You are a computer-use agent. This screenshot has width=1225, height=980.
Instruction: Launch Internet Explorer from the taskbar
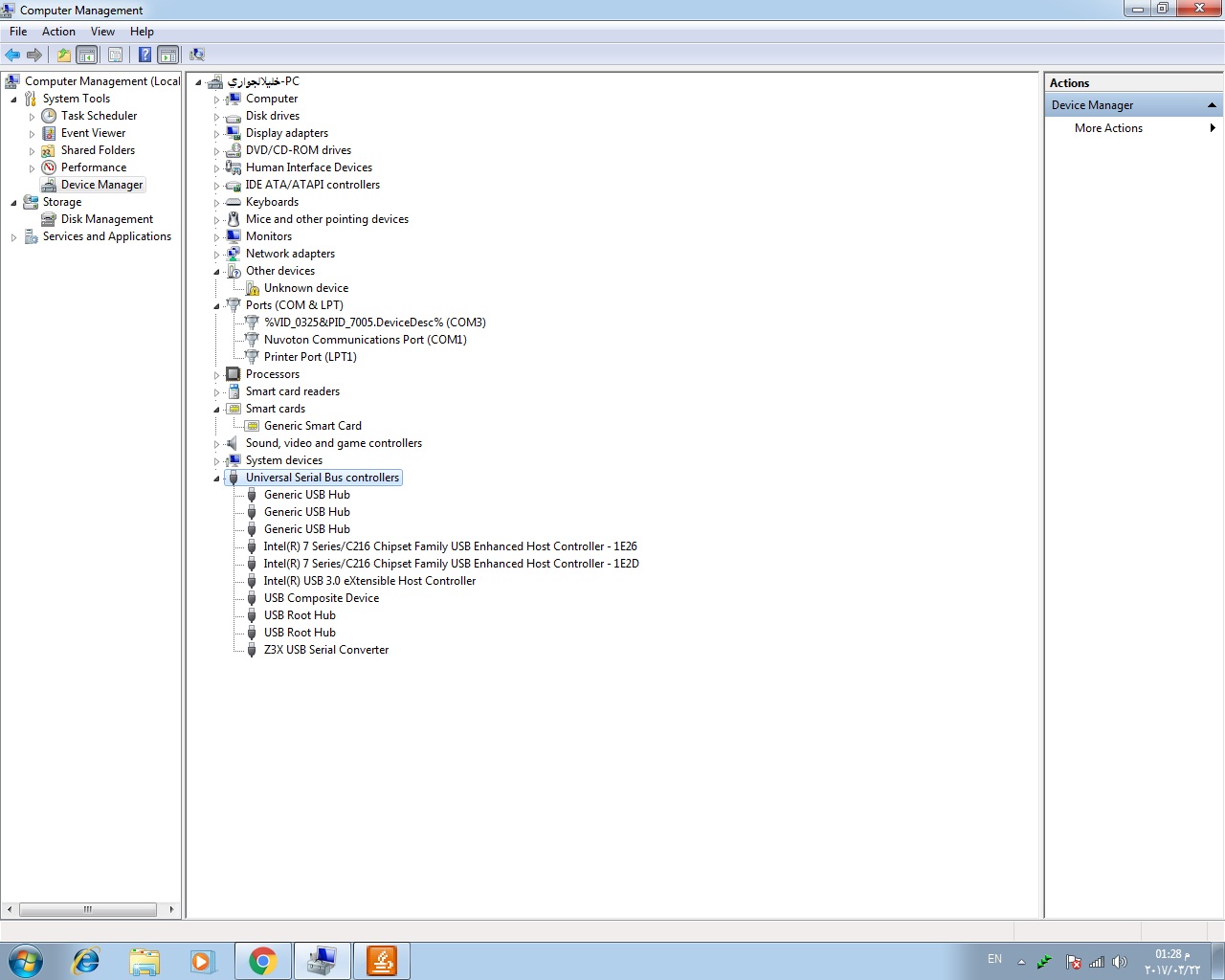pyautogui.click(x=86, y=961)
